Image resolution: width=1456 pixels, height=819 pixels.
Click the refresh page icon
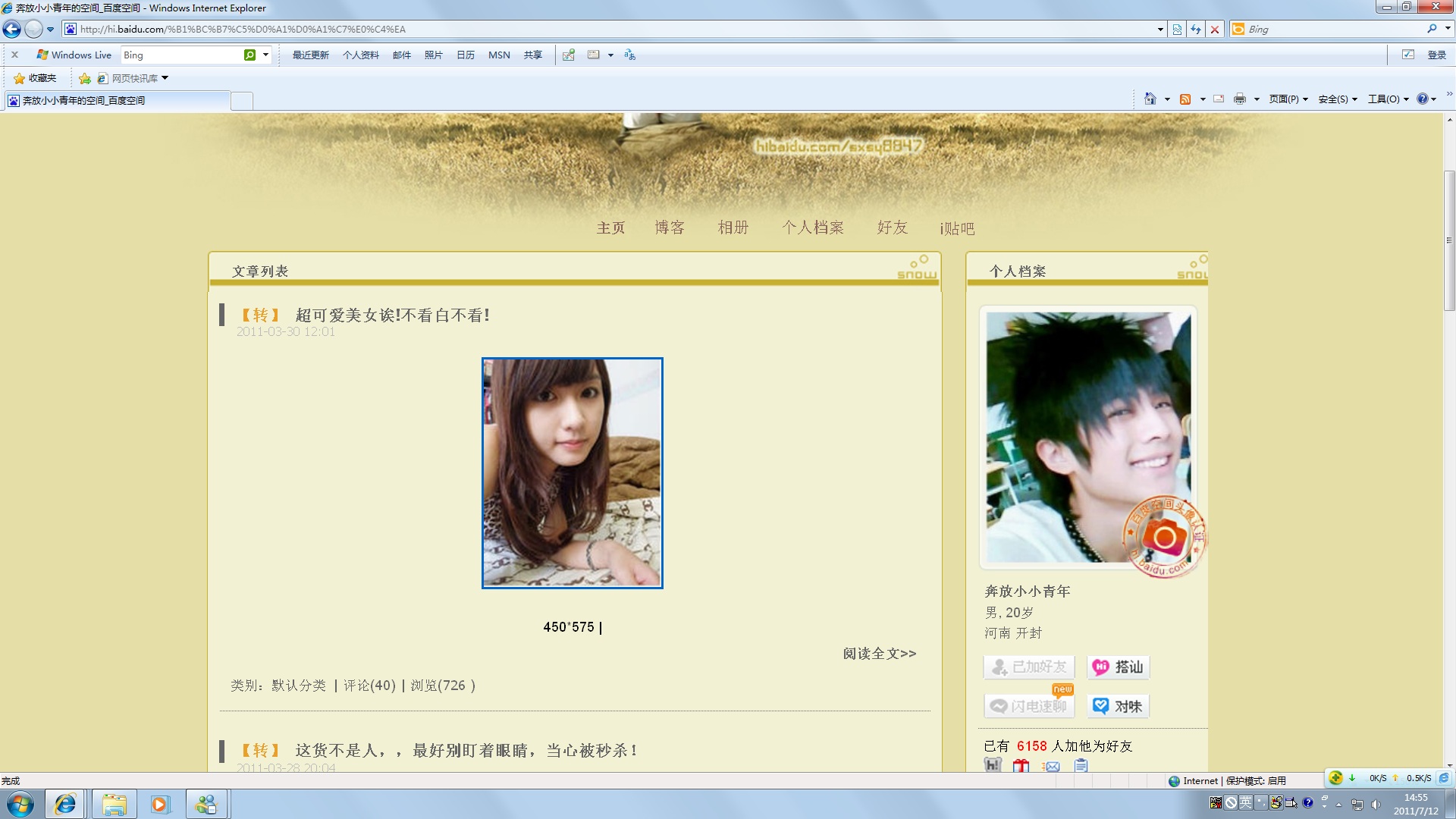[1196, 30]
